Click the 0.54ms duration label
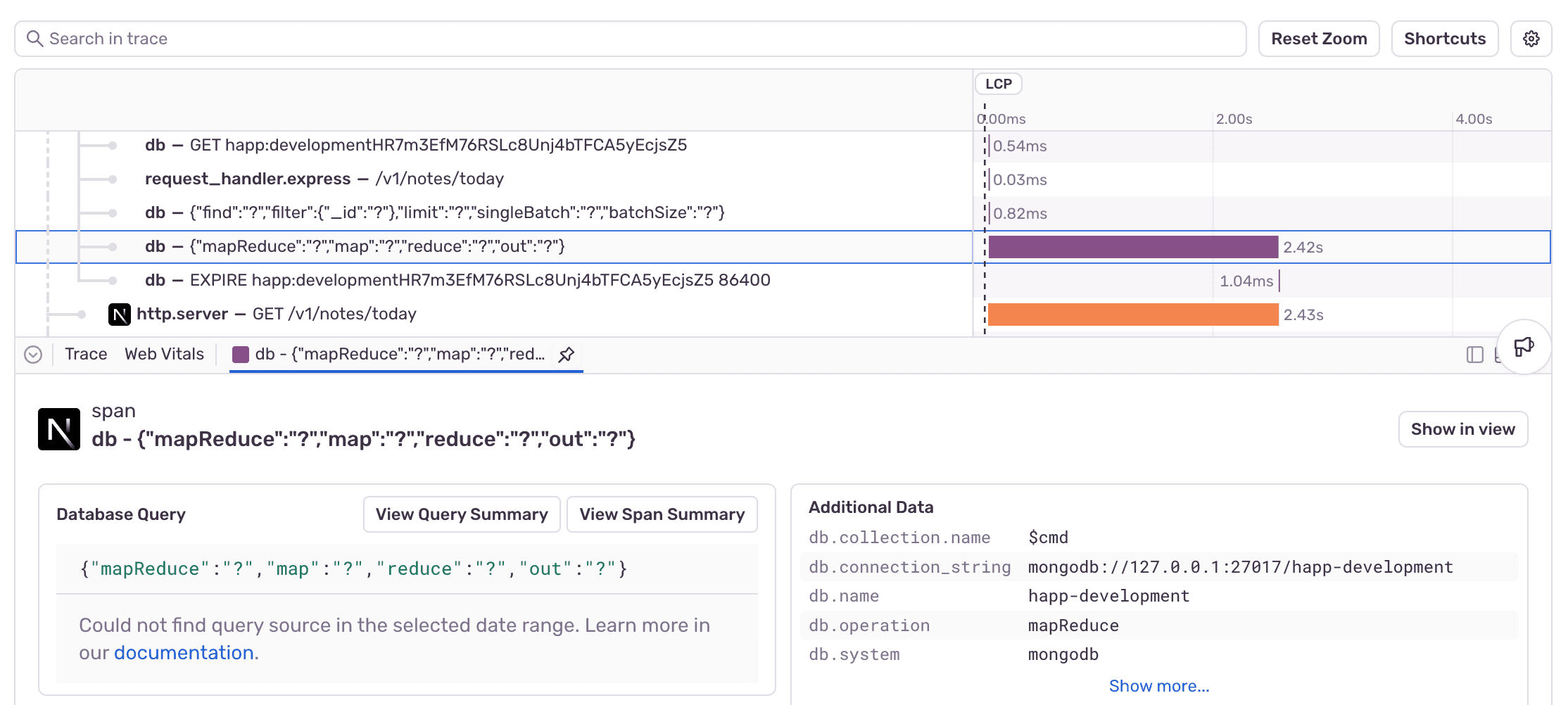 pyautogui.click(x=1020, y=146)
